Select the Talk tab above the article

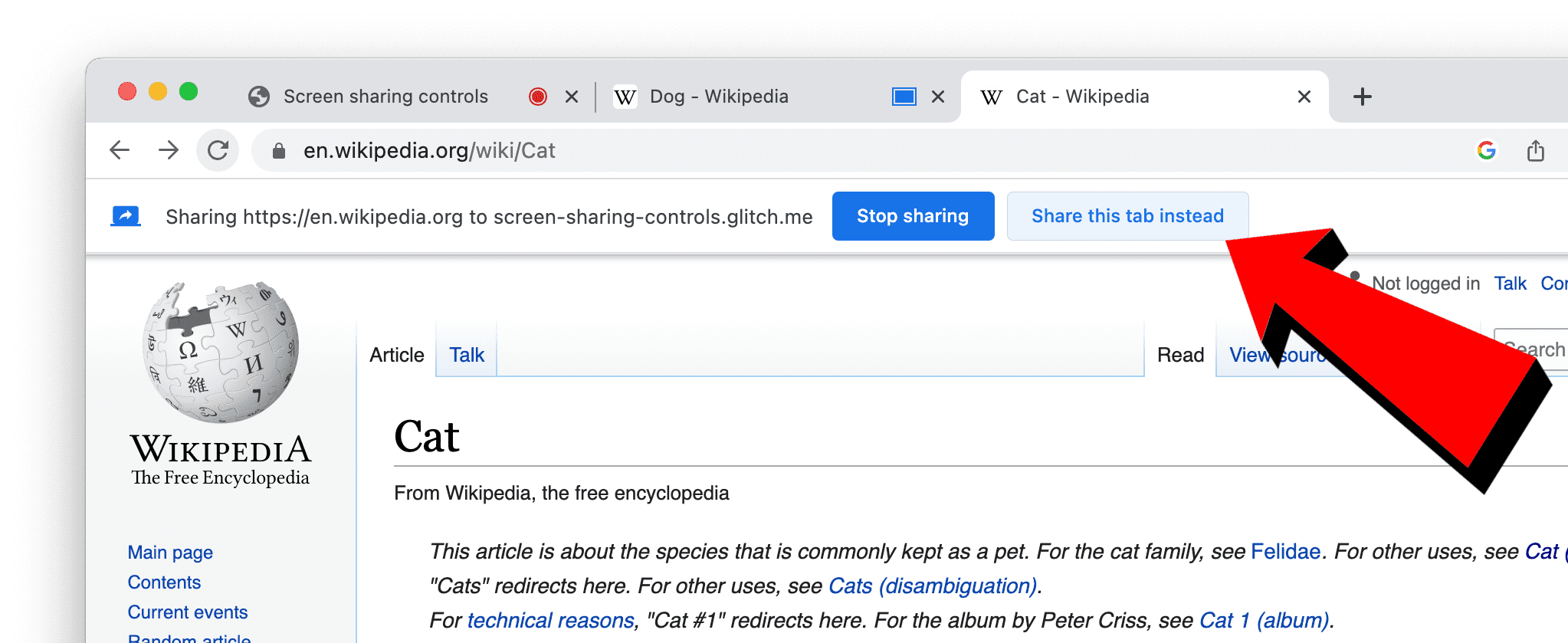[465, 354]
